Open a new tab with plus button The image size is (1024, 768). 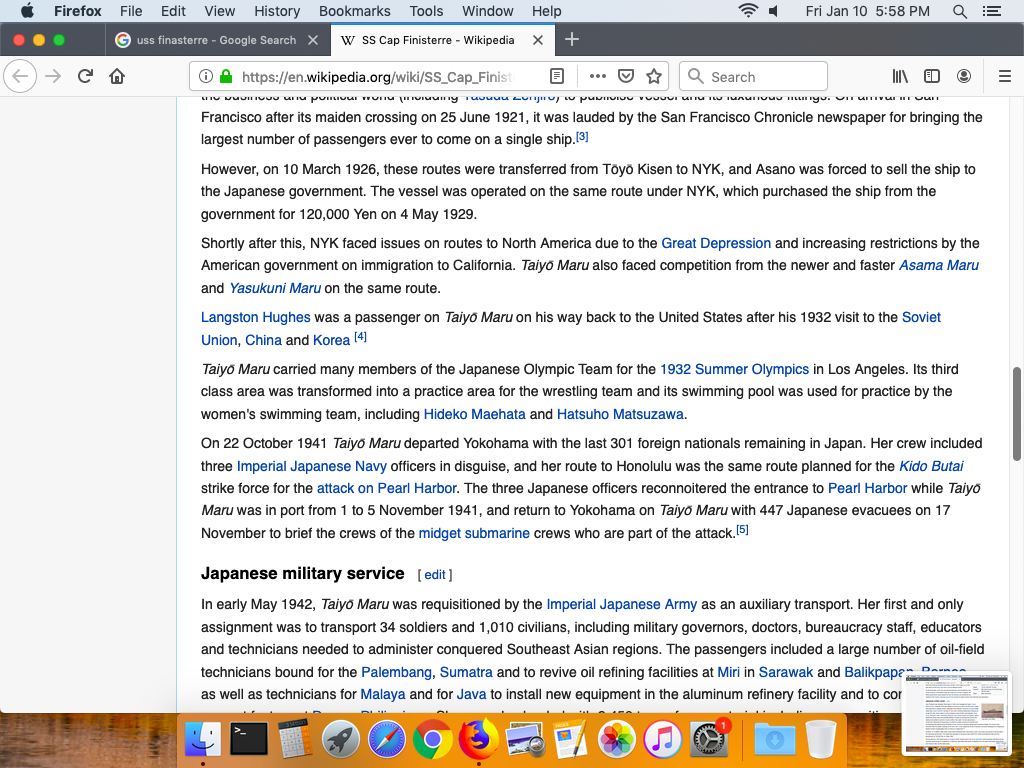572,40
